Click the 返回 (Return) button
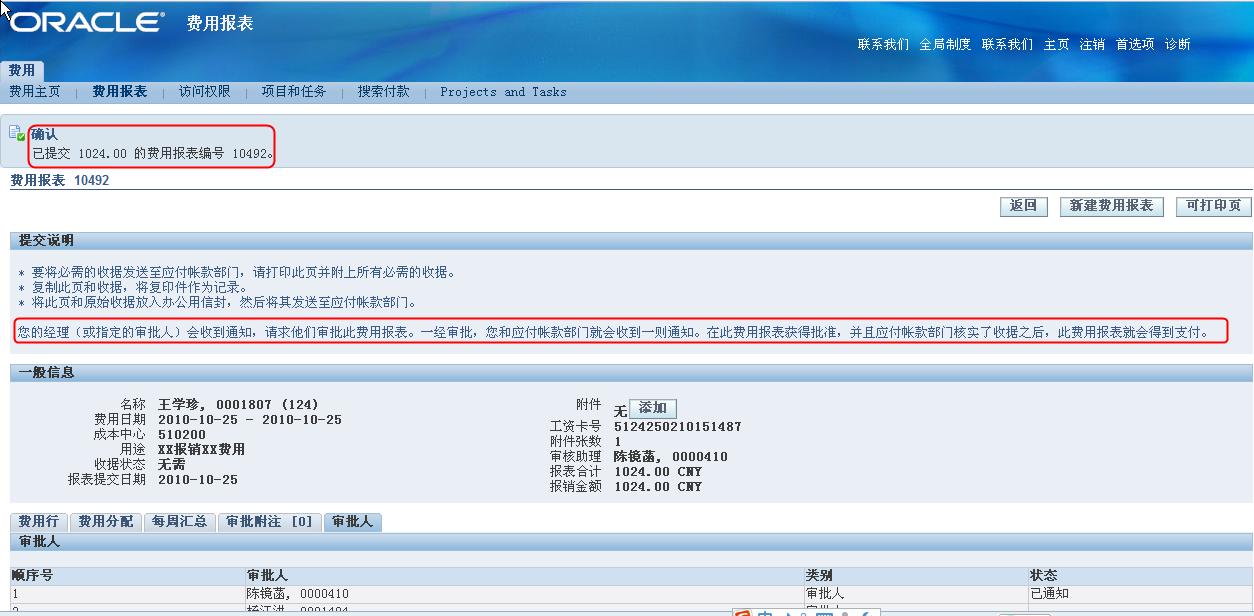Screen dimensions: 1254x616 point(1022,206)
